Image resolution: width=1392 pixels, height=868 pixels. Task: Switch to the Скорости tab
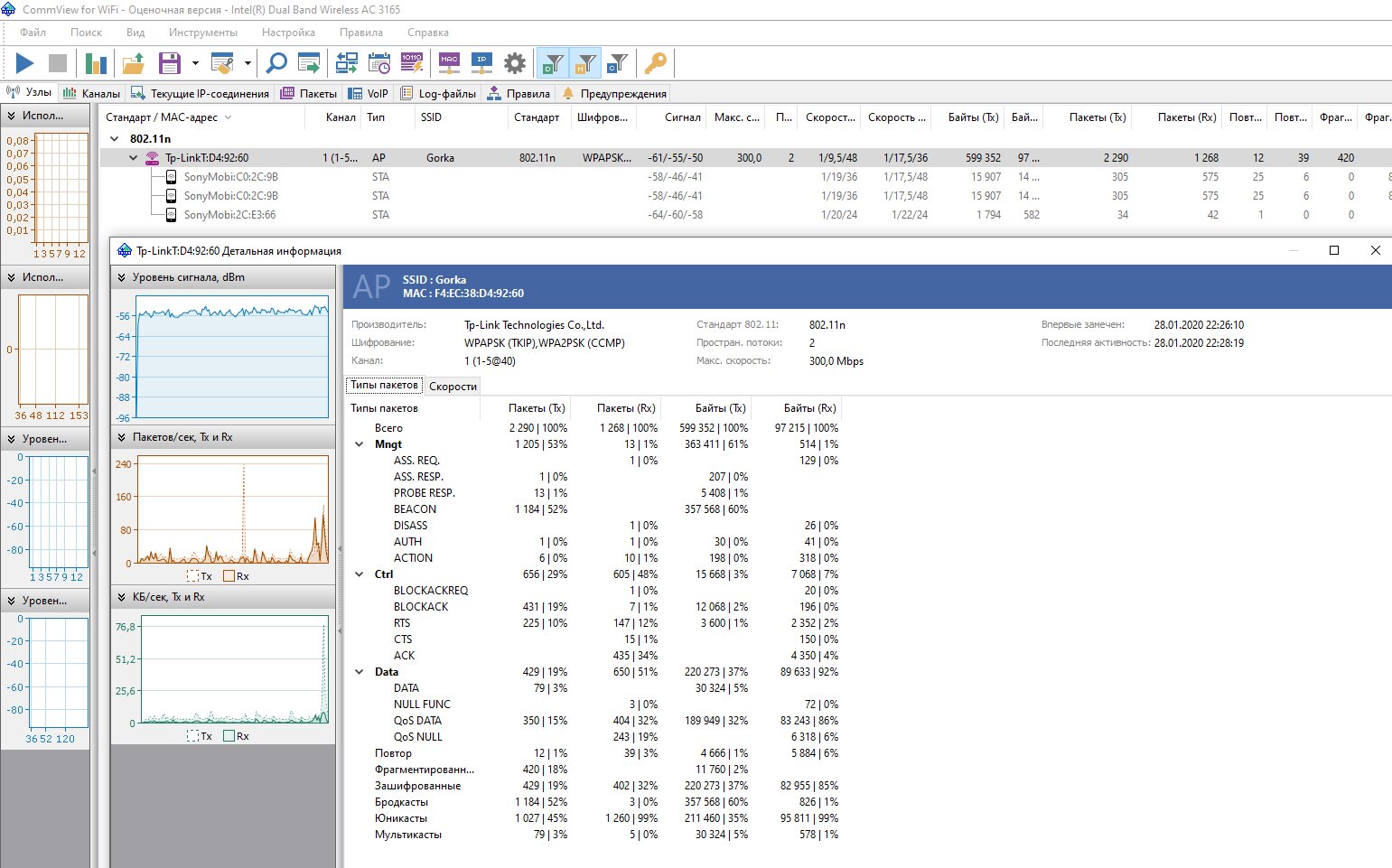tap(453, 387)
